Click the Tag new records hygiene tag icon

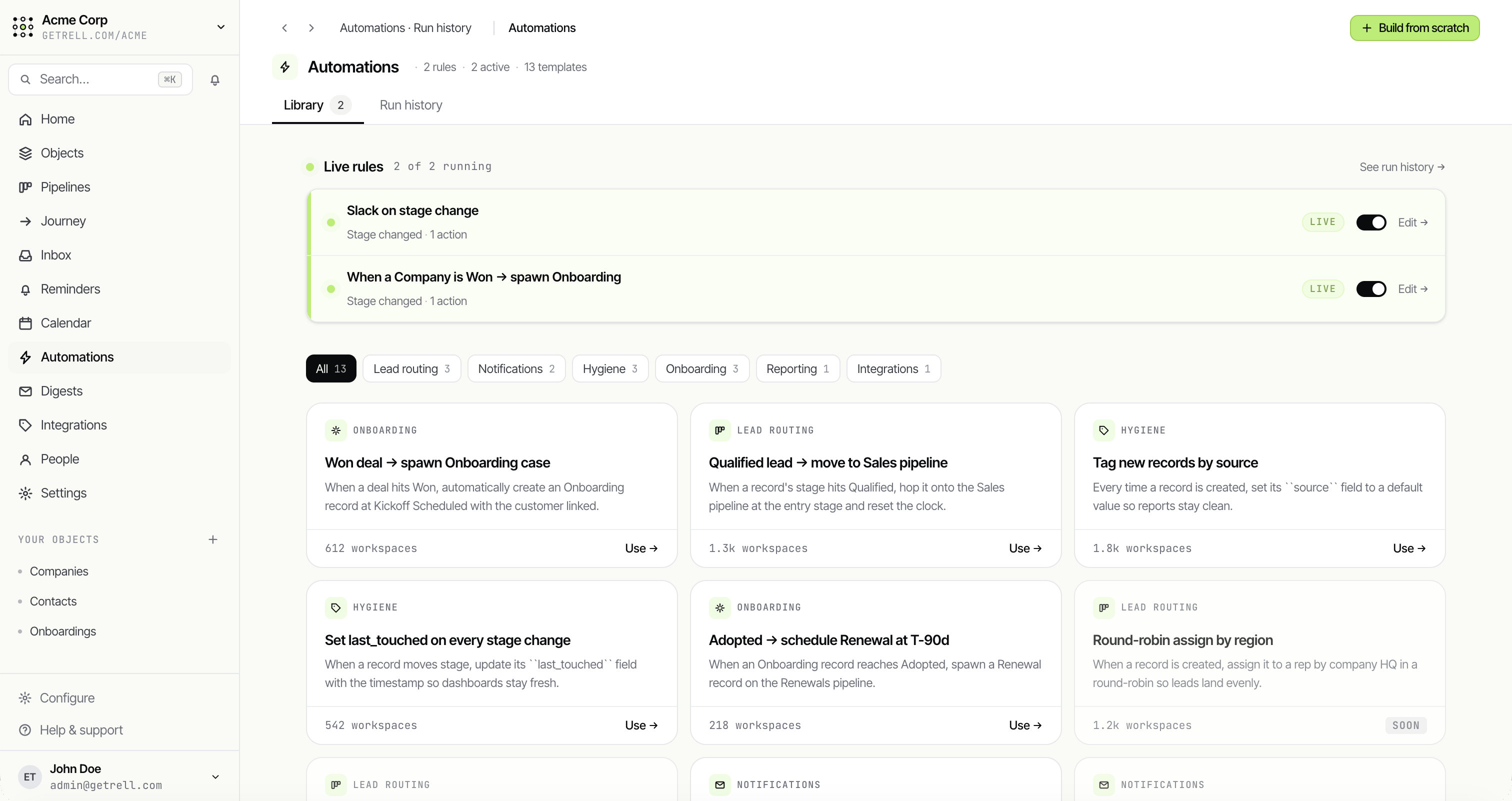point(1103,430)
